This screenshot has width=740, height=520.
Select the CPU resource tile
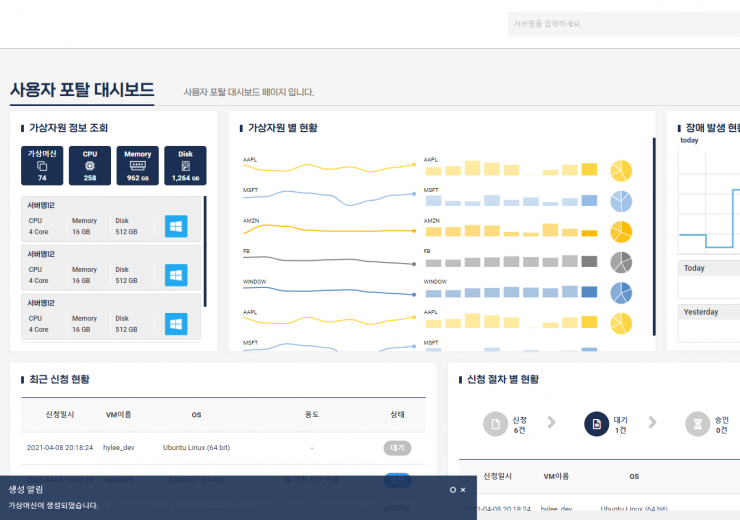[x=90, y=166]
